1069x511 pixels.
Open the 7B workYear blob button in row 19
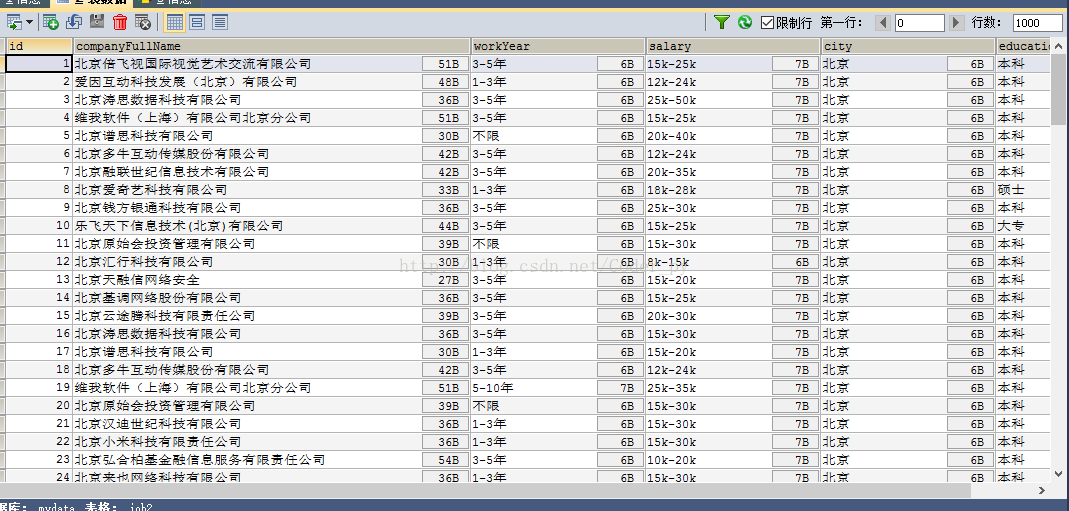coord(620,388)
